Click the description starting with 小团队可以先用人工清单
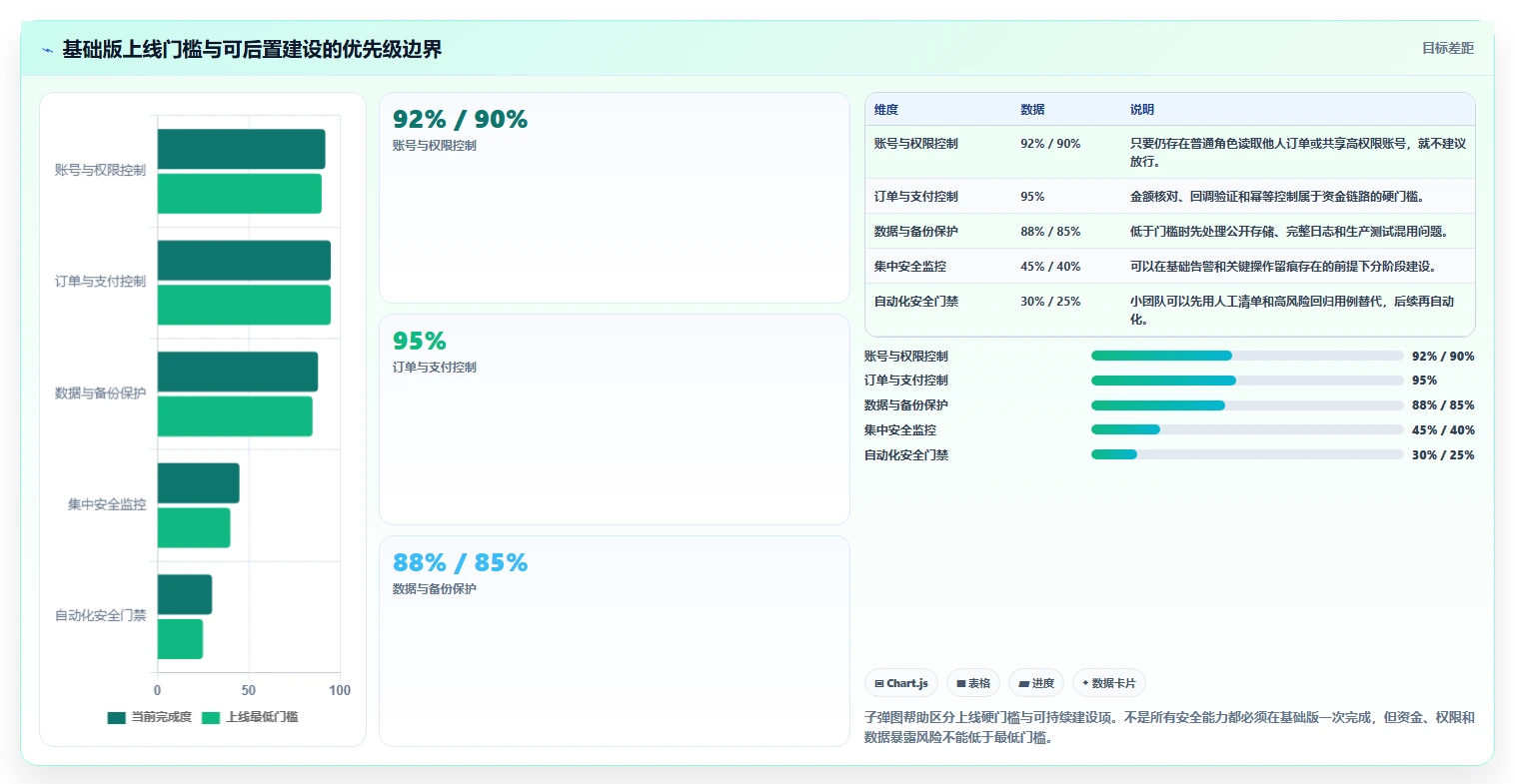Image resolution: width=1515 pixels, height=784 pixels. click(x=1292, y=311)
